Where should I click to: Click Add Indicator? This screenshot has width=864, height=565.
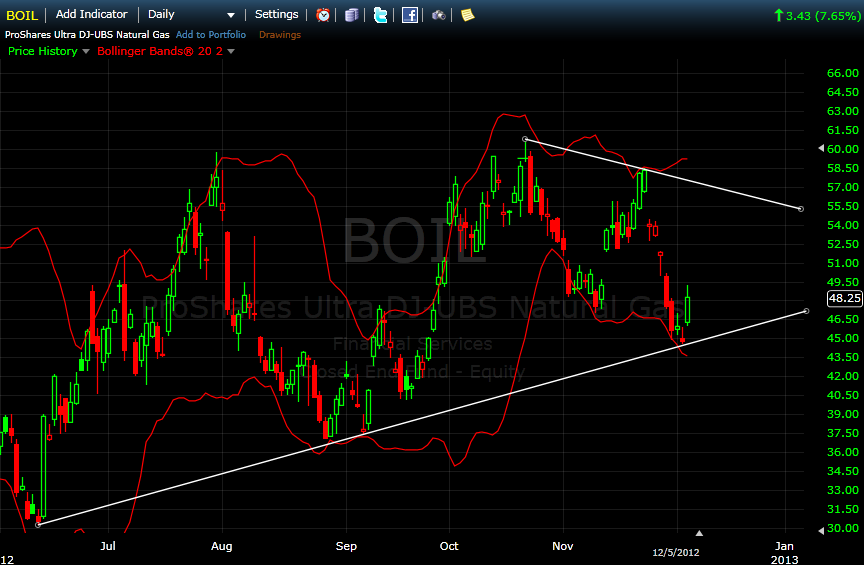click(91, 14)
